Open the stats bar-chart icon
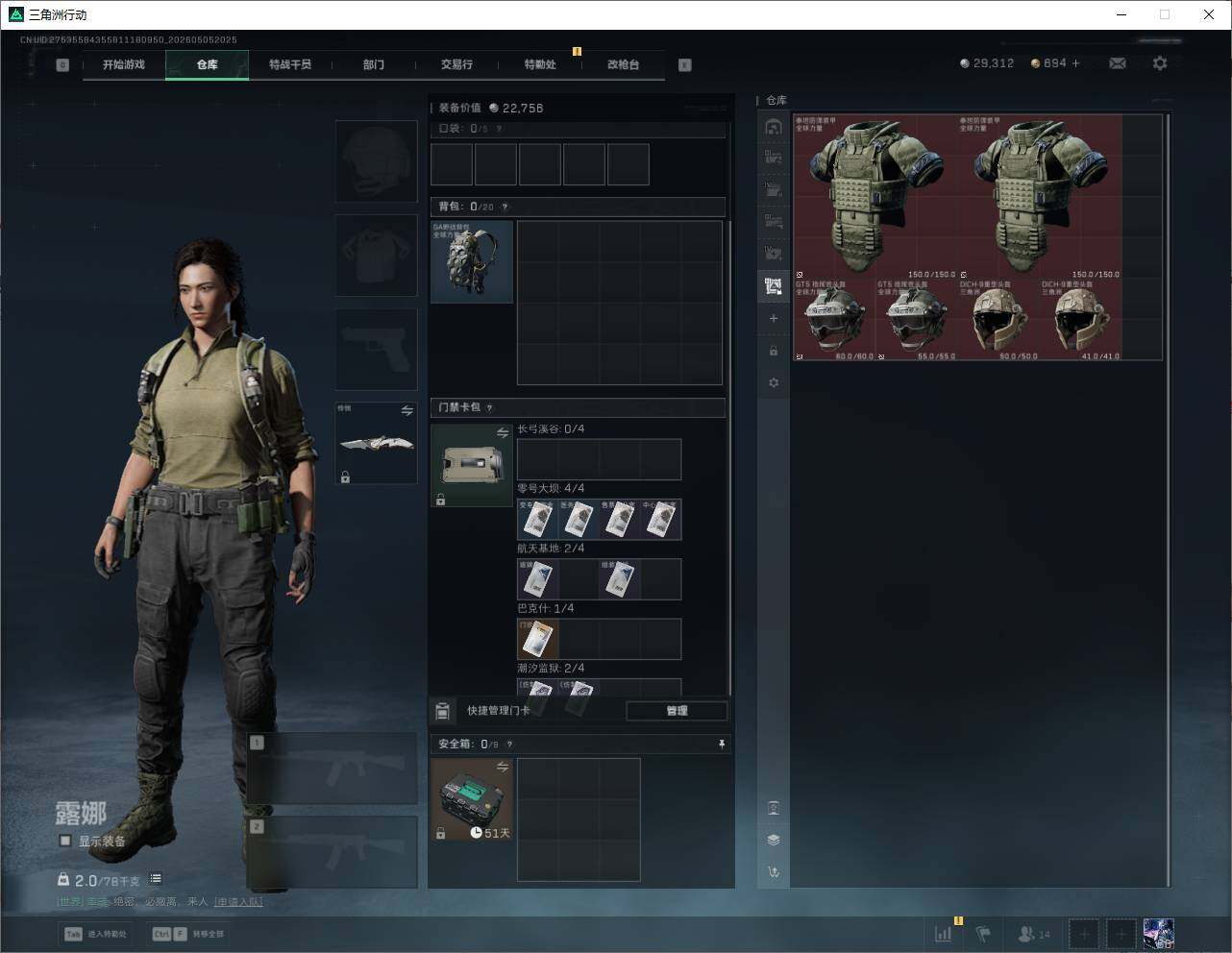 click(x=944, y=934)
